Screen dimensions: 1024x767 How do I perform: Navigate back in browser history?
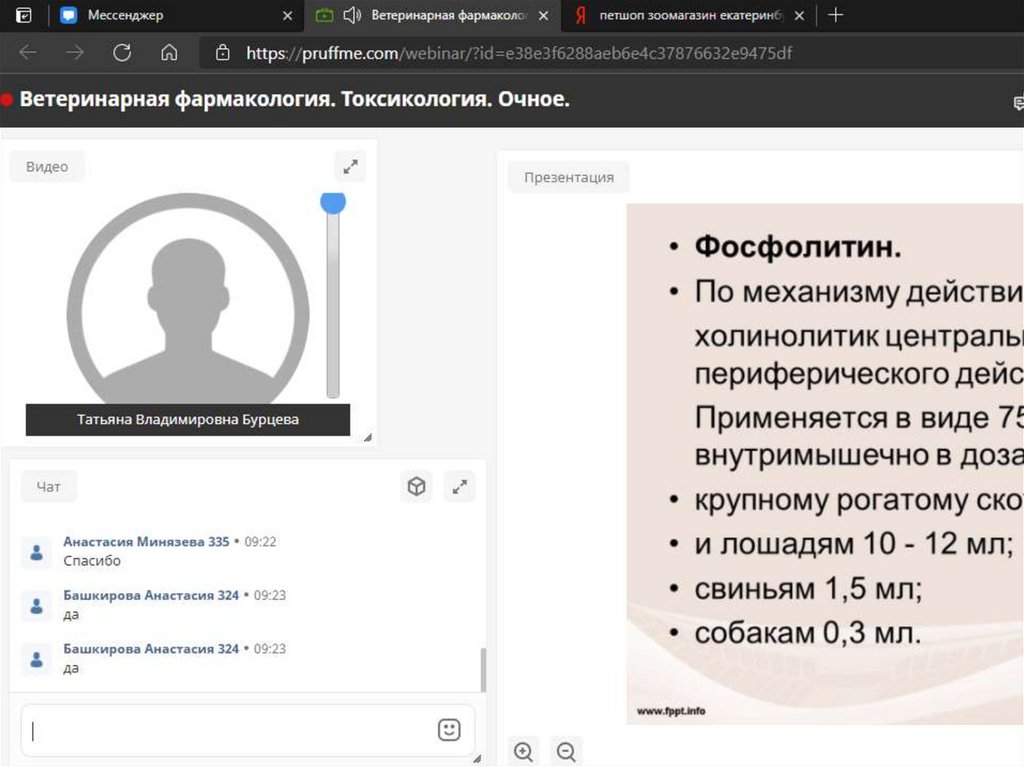click(28, 53)
